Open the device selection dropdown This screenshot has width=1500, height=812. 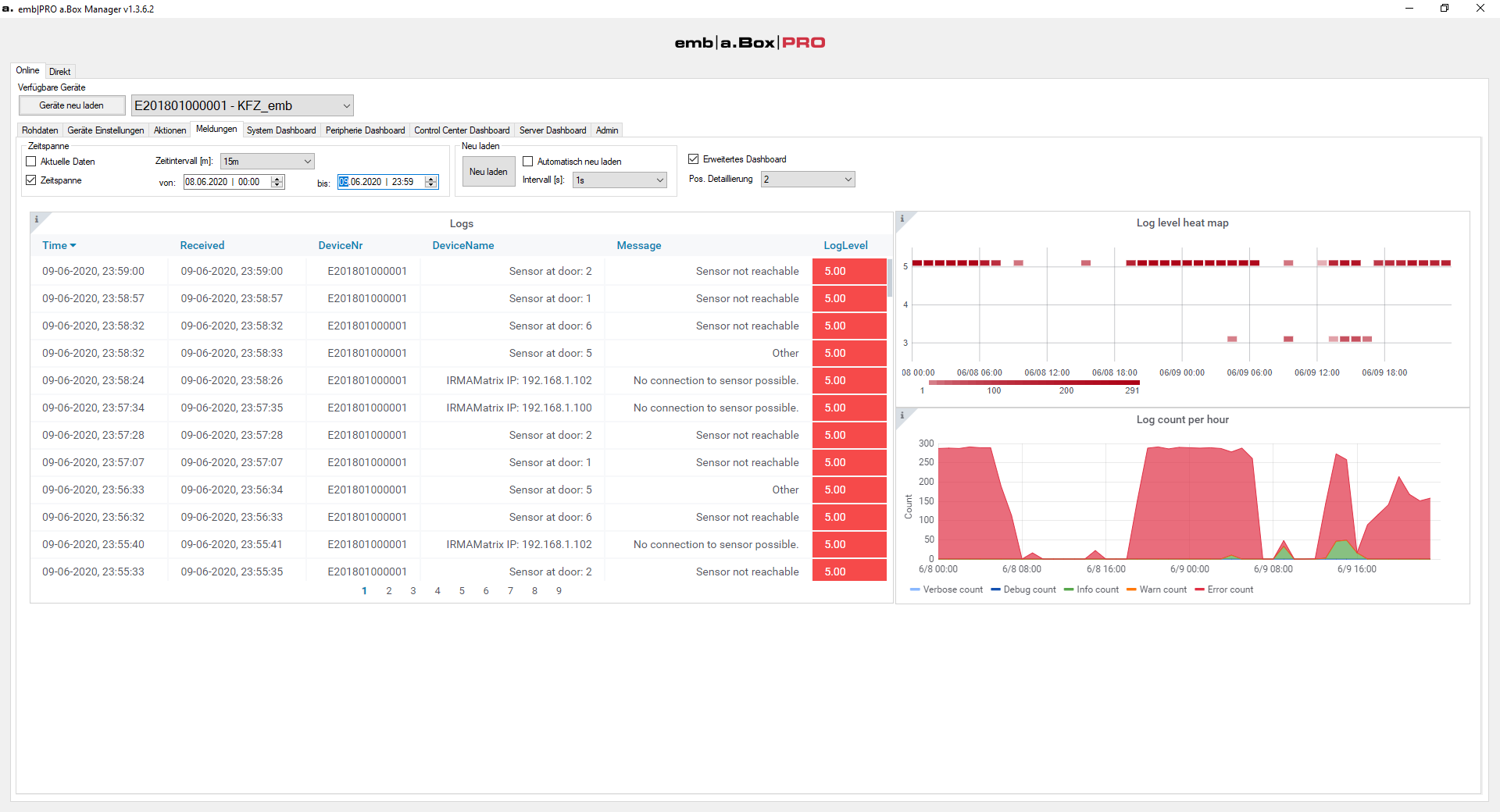click(x=242, y=105)
